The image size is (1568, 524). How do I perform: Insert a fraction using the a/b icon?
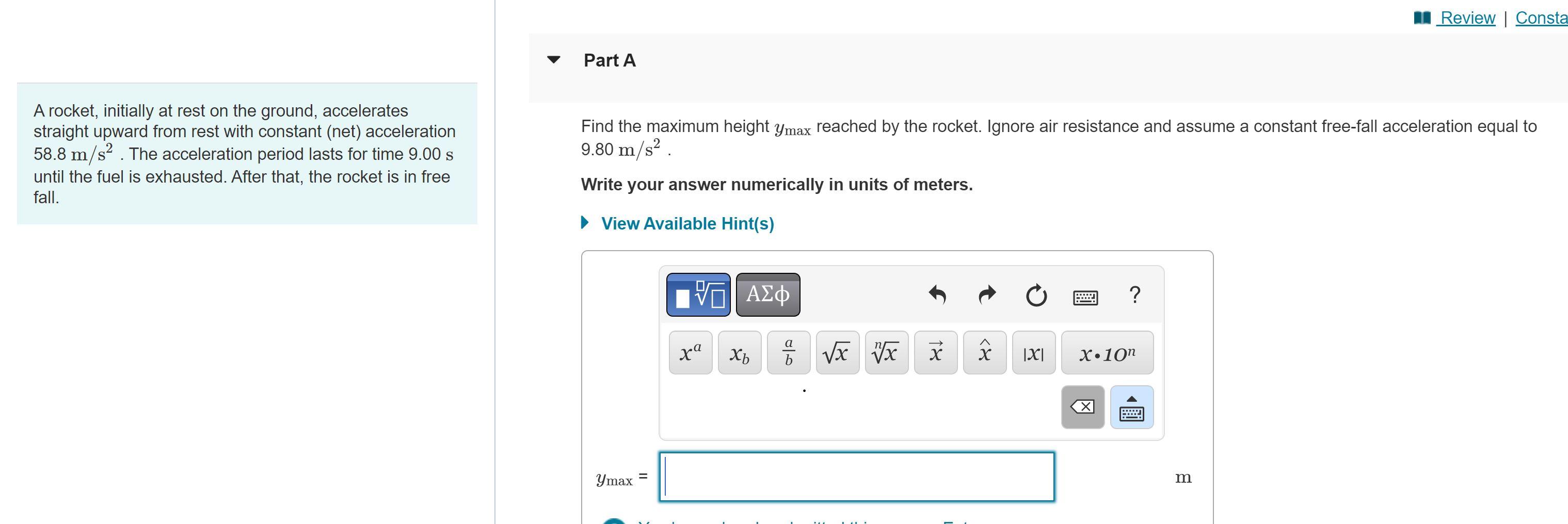788,353
